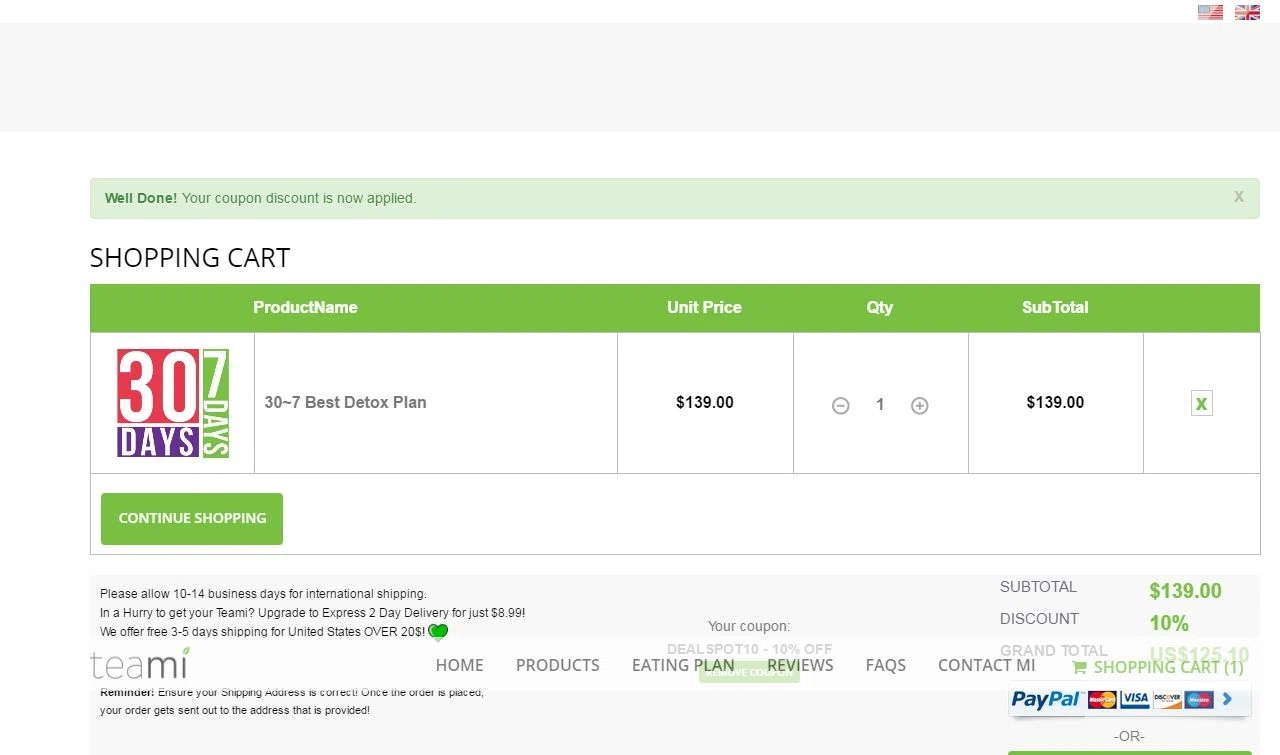
Task: Click the 30 Days 7 Days product thumbnail
Action: click(x=173, y=403)
